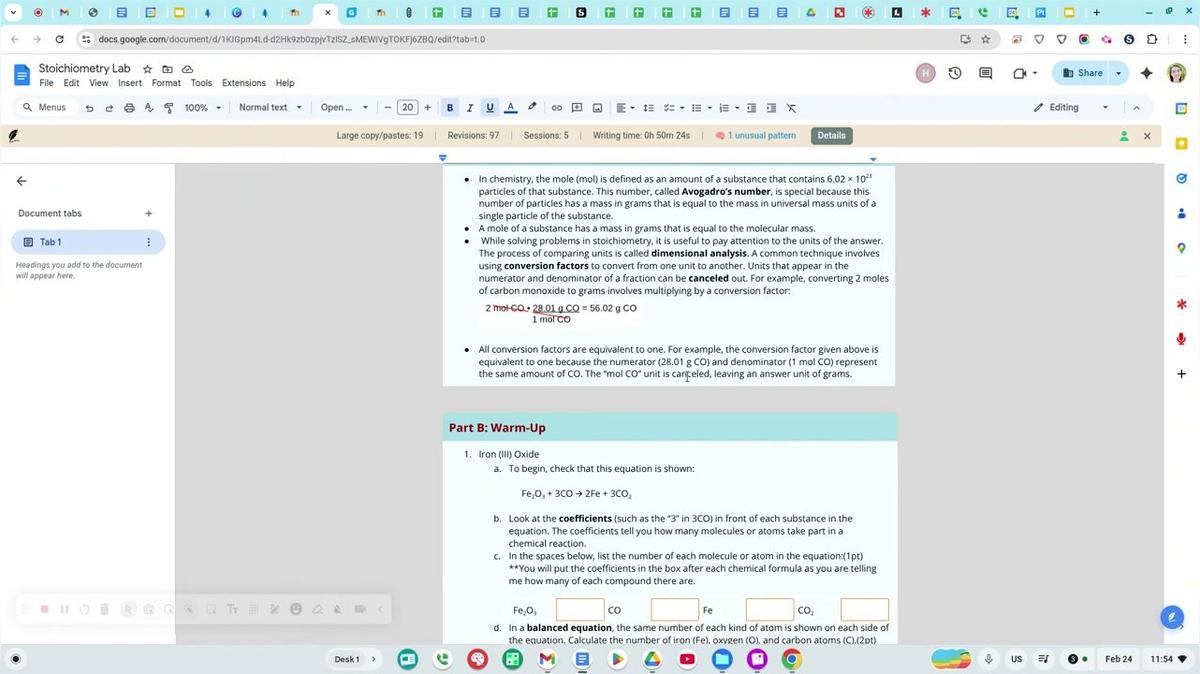Click the Clear formatting icon

pos(791,107)
